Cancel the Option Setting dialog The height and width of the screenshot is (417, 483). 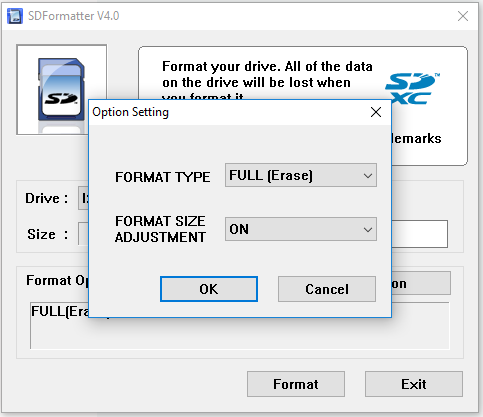click(x=327, y=289)
